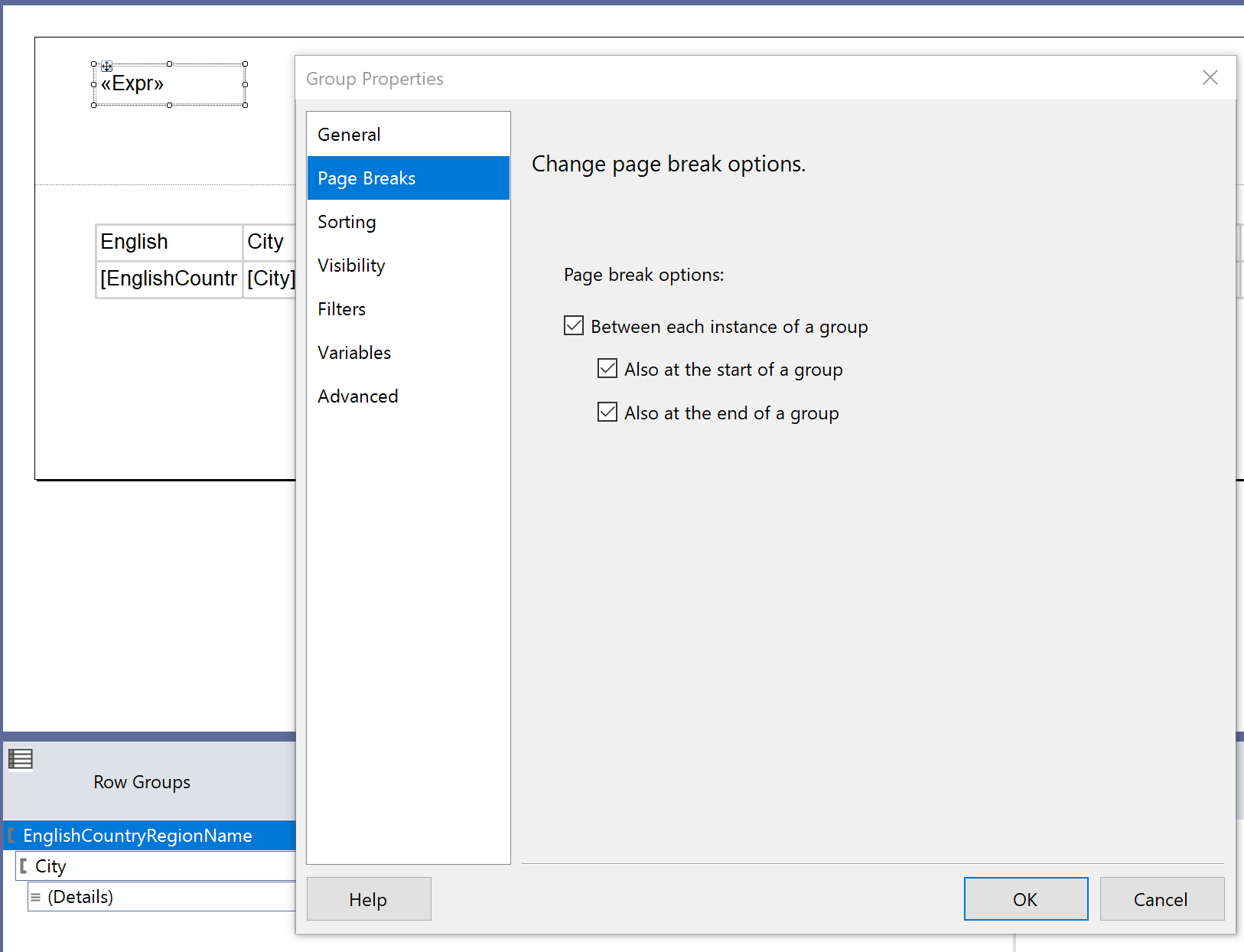1244x952 pixels.
Task: Go to the Filters page
Action: 409,309
